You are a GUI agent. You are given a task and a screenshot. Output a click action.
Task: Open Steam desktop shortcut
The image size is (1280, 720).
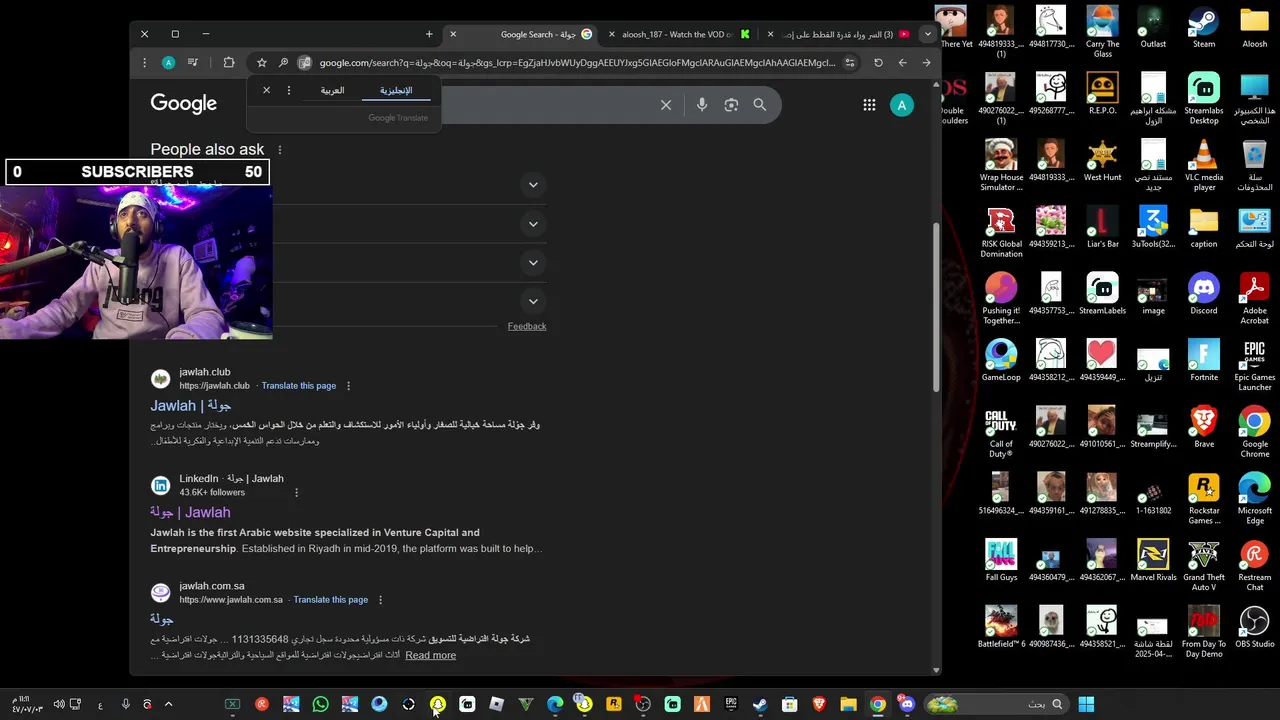pos(1204,29)
